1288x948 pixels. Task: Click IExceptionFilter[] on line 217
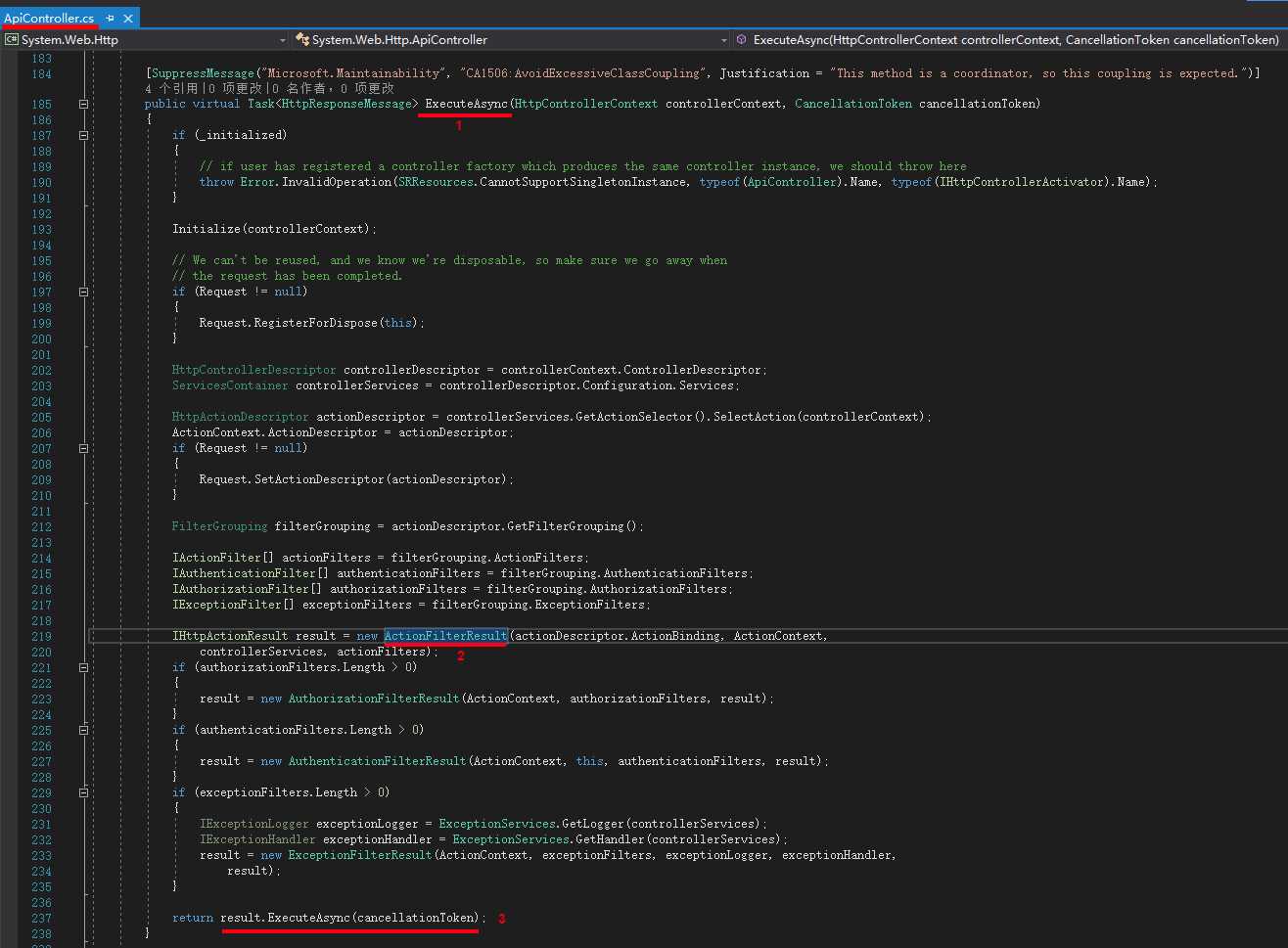point(234,605)
